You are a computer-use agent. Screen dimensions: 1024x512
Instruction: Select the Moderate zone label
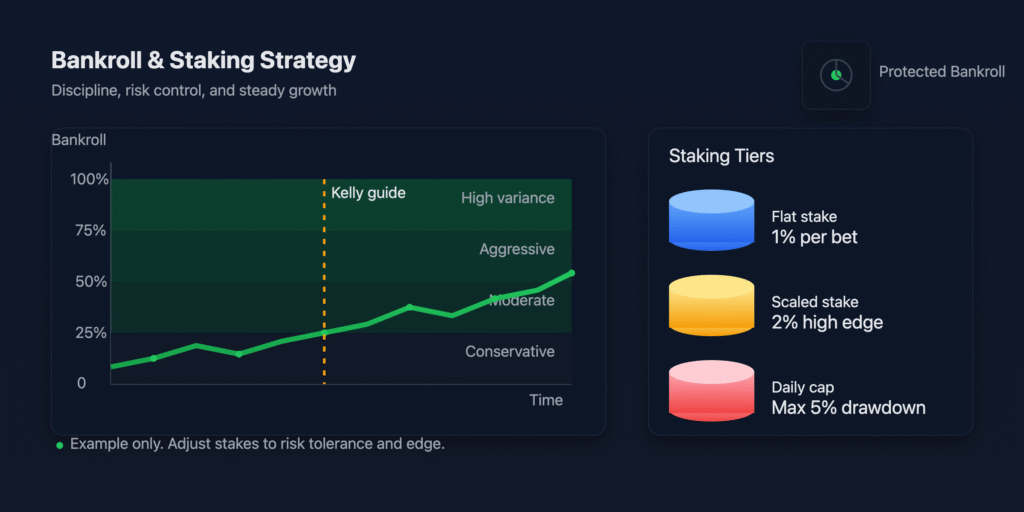click(521, 300)
